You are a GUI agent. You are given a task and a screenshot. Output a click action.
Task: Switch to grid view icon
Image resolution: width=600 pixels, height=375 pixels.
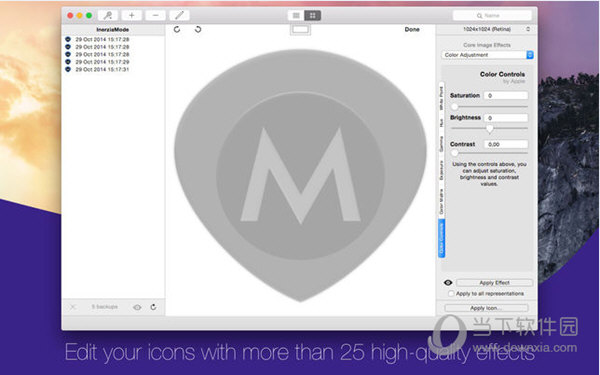[313, 15]
